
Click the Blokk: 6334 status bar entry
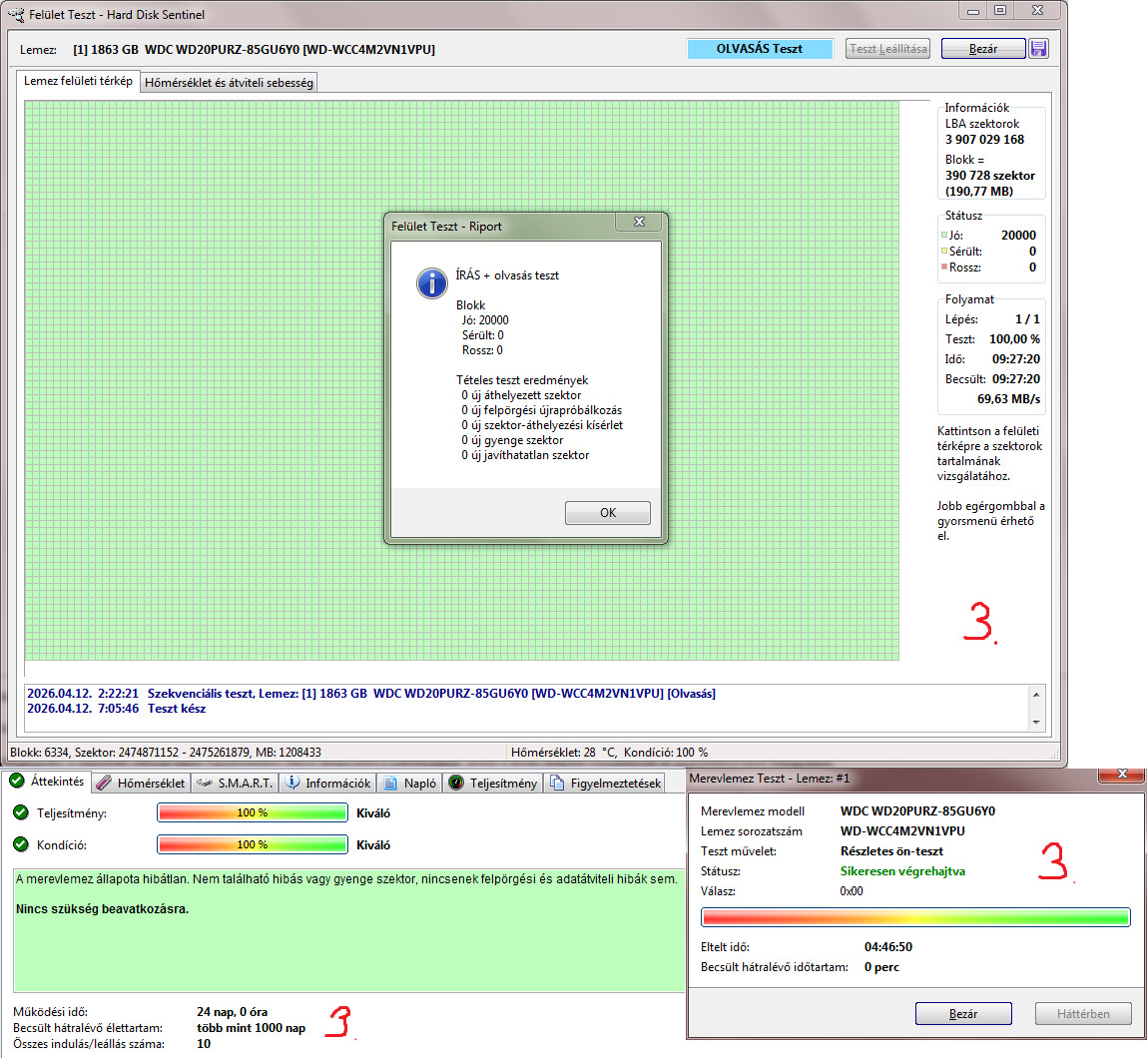point(166,752)
